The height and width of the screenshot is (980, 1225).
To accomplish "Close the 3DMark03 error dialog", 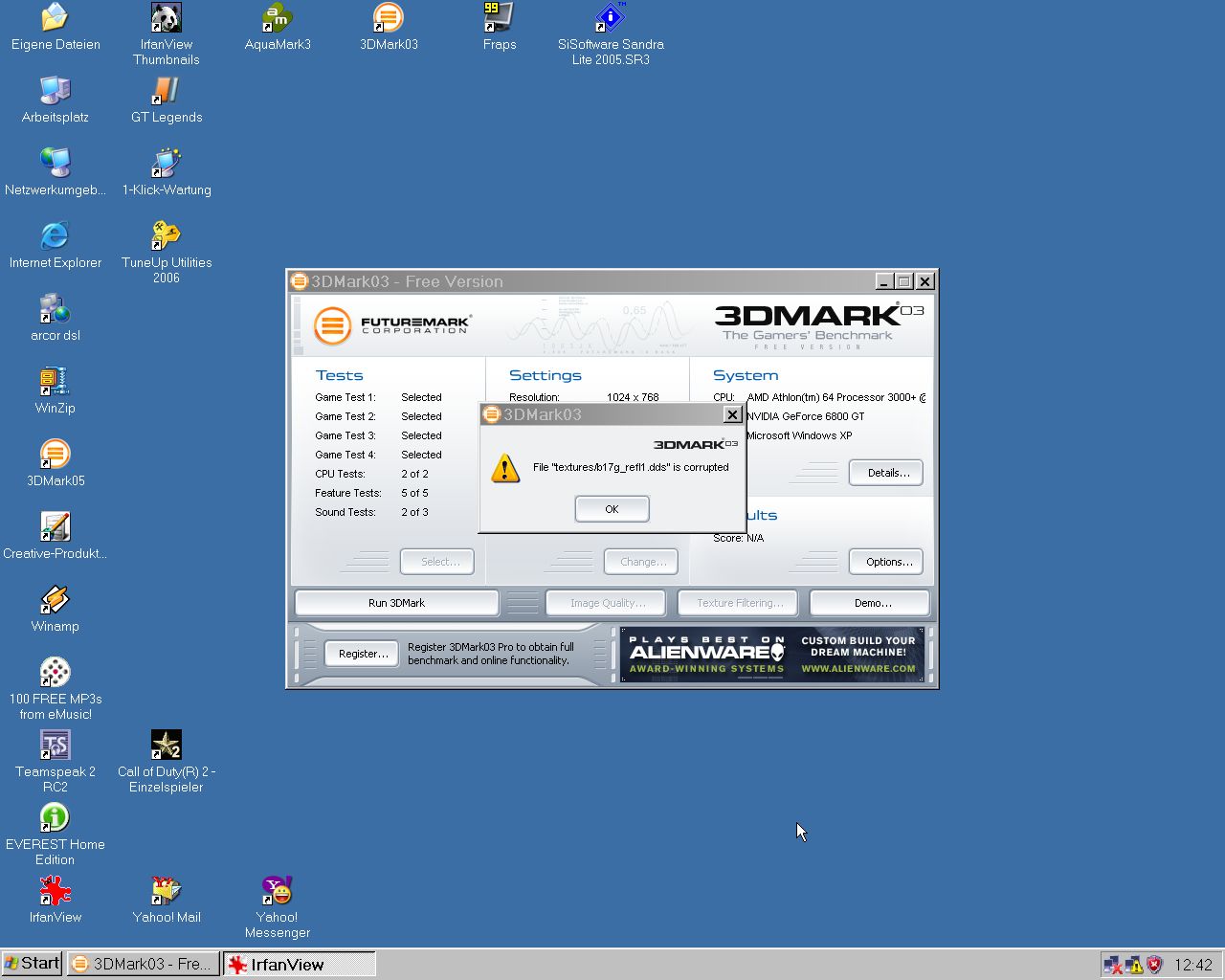I will tap(732, 414).
